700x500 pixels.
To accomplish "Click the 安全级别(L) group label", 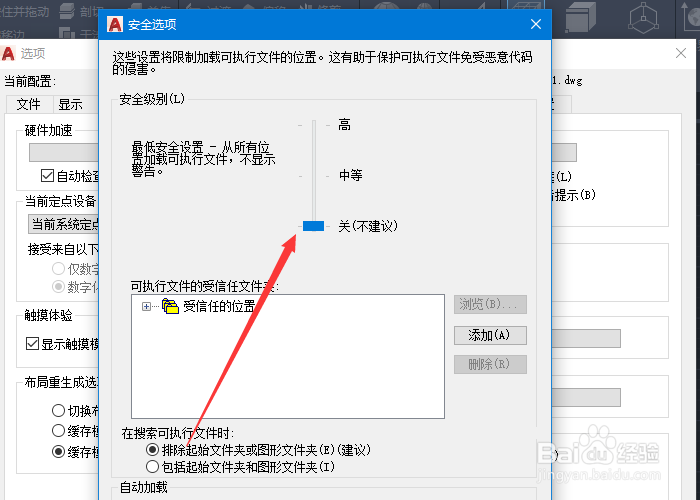I will 152,99.
